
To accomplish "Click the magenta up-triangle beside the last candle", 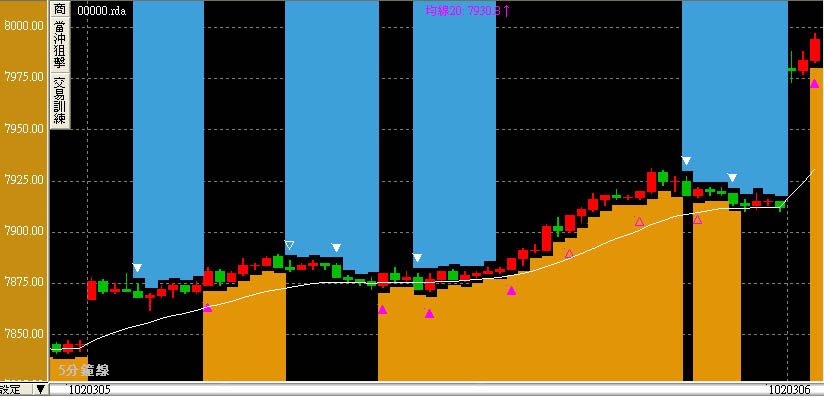I will (815, 83).
